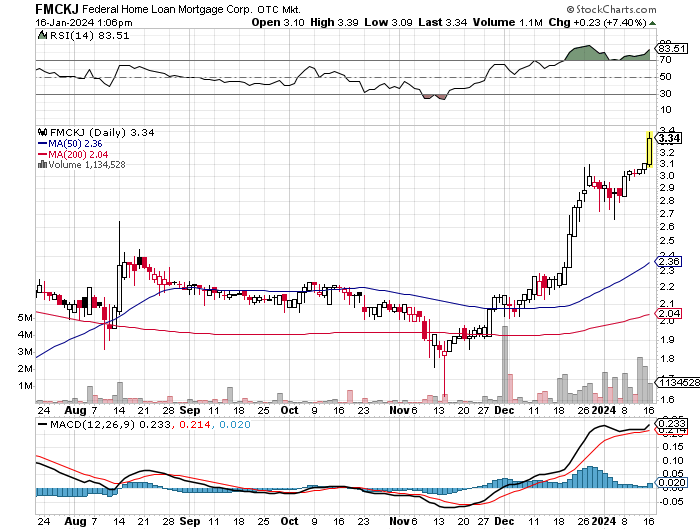Click the 70 RSI overbought level label
The height and width of the screenshot is (530, 700).
666,59
